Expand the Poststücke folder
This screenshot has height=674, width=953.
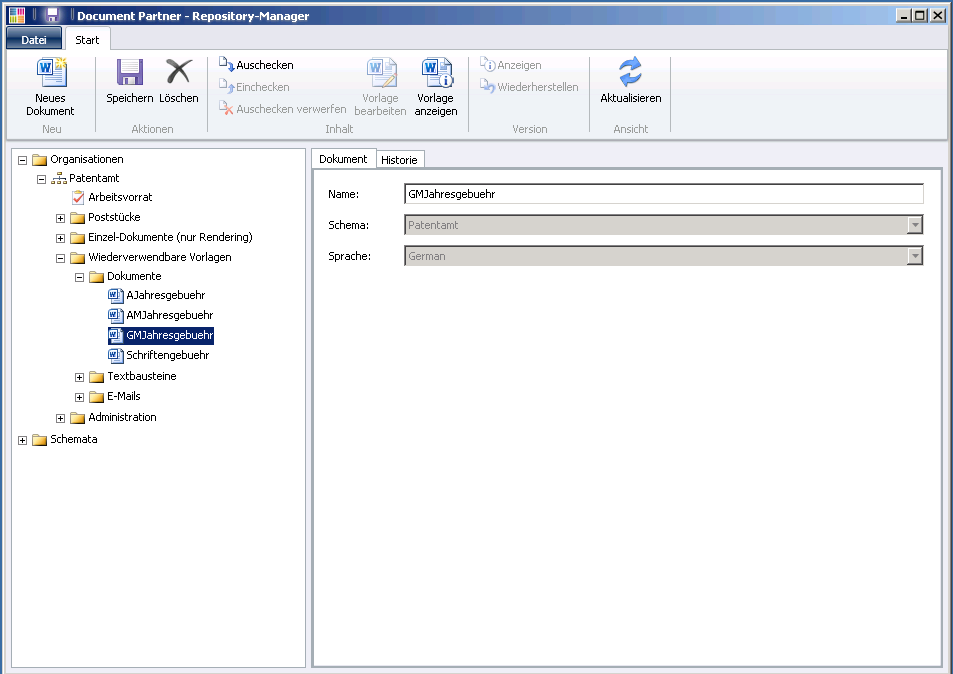tap(60, 217)
